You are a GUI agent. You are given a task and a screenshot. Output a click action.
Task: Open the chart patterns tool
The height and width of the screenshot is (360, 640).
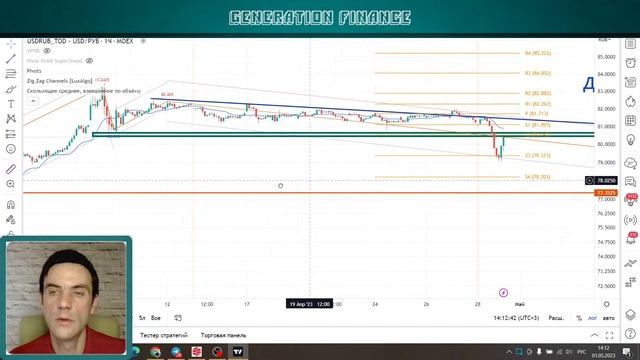(11, 119)
